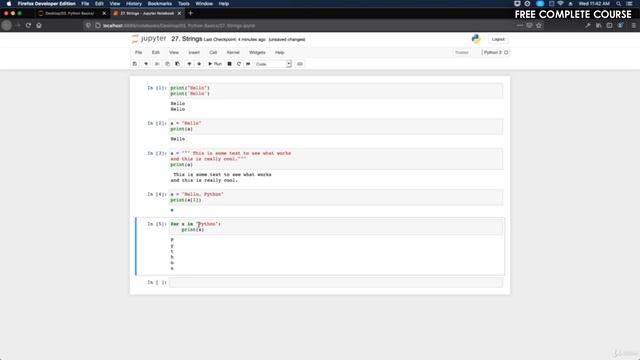
Task: Switch to the first Firefox tab Desktop Python Basics
Action: 70,13
